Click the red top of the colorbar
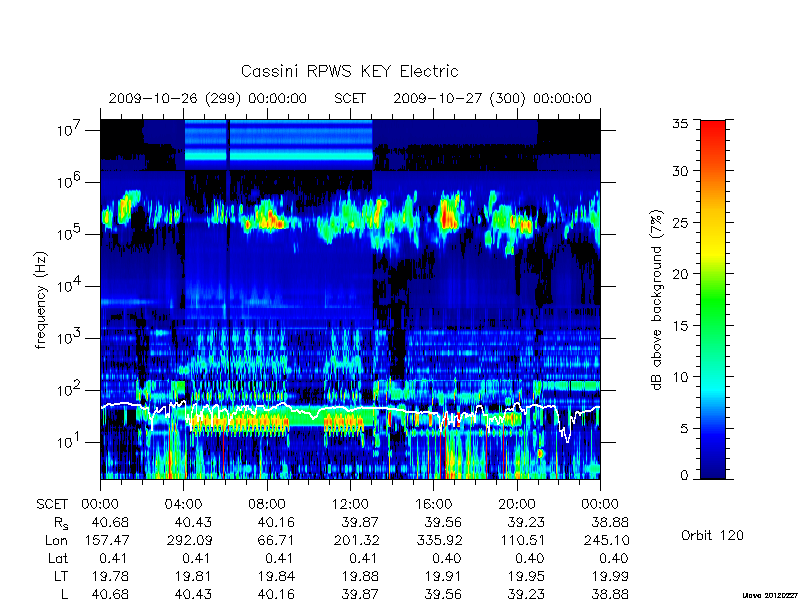This screenshot has width=800, height=600. tap(713, 130)
